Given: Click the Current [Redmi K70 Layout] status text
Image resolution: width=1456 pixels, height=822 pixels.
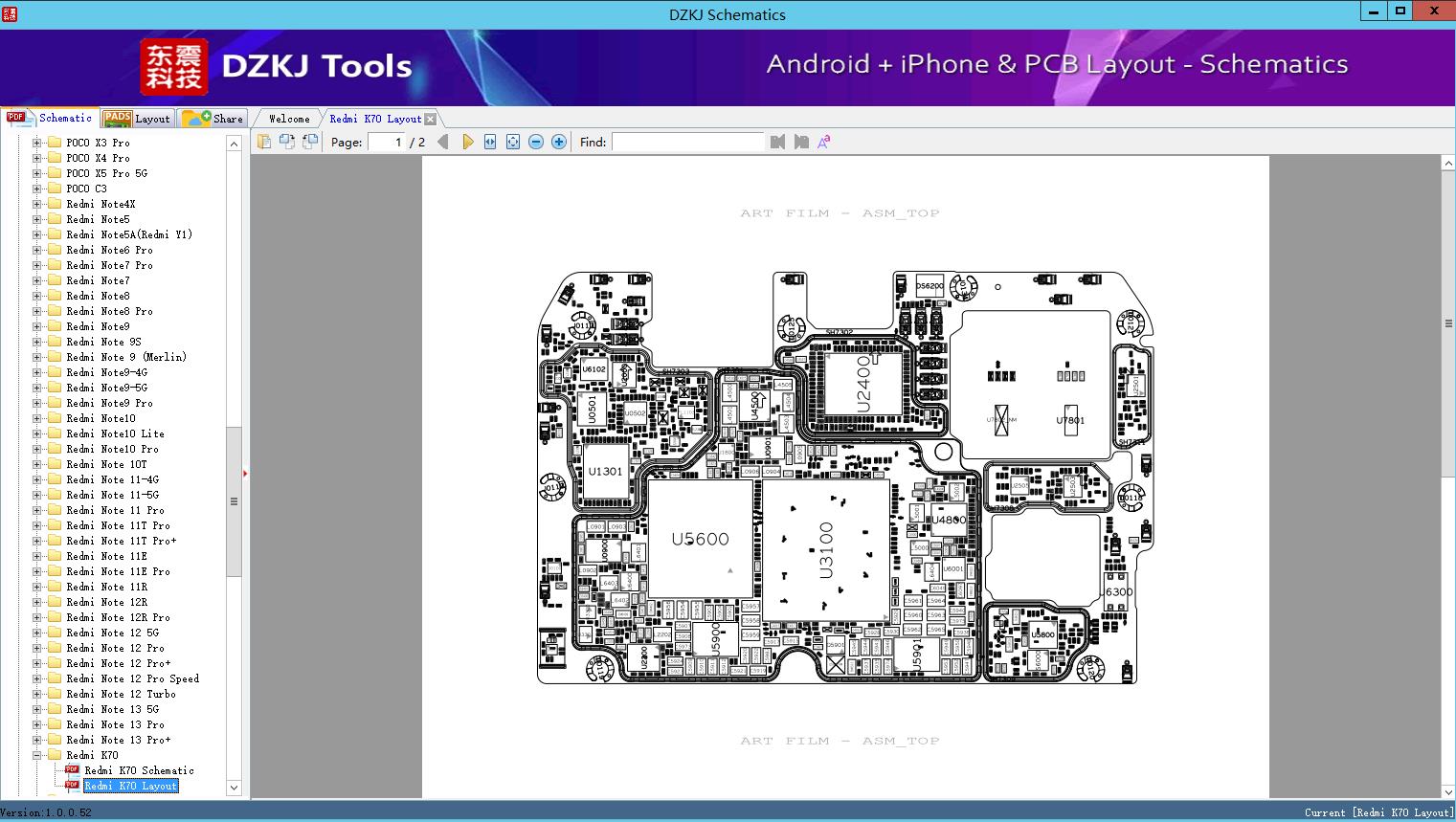Looking at the screenshot, I should pyautogui.click(x=1378, y=812).
